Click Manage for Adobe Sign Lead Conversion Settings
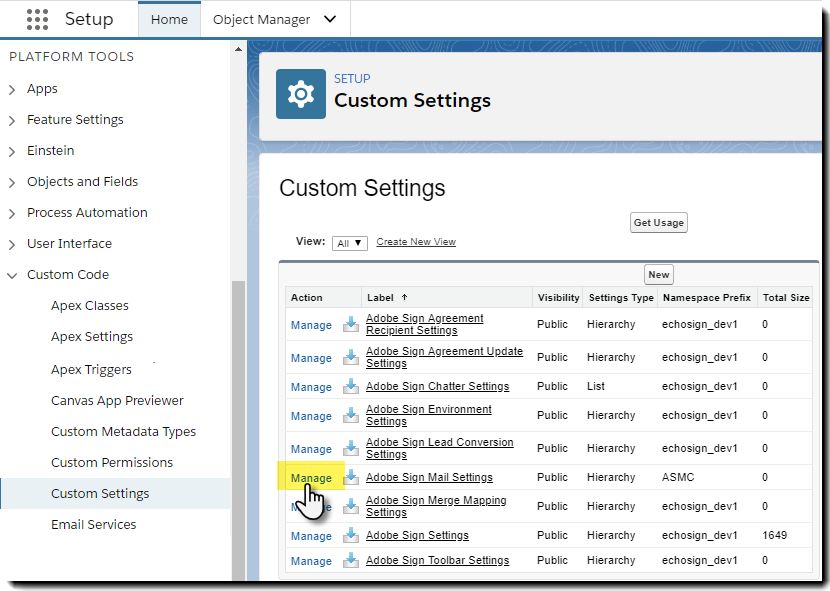Viewport: 830px width, 591px height. click(x=311, y=449)
